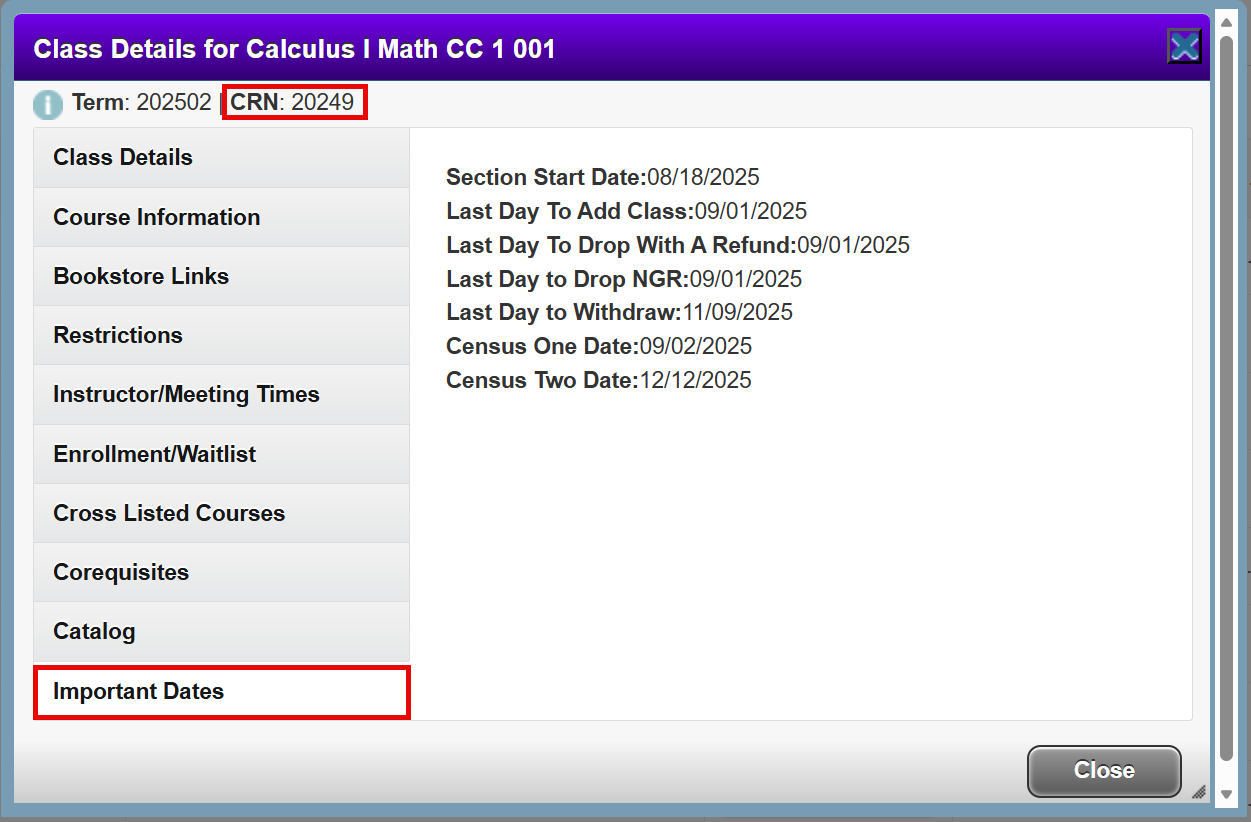1251x822 pixels.
Task: Click the vertical scrollbar thumb
Action: pyautogui.click(x=1227, y=400)
